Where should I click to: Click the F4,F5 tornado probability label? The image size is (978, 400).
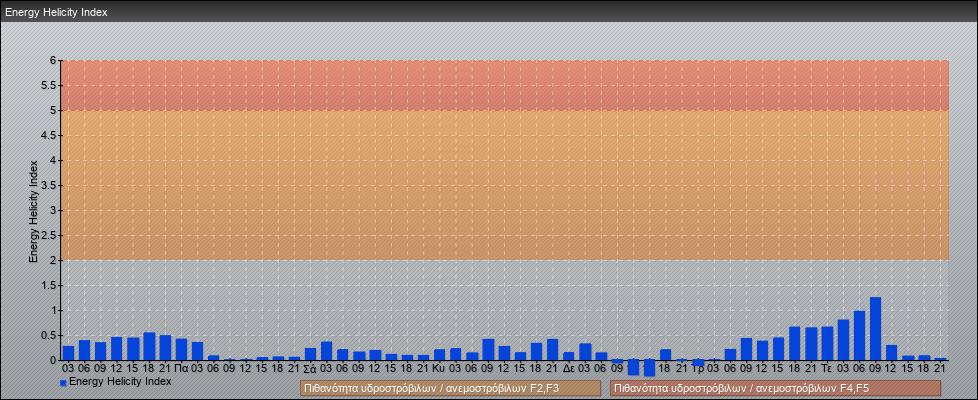click(775, 388)
